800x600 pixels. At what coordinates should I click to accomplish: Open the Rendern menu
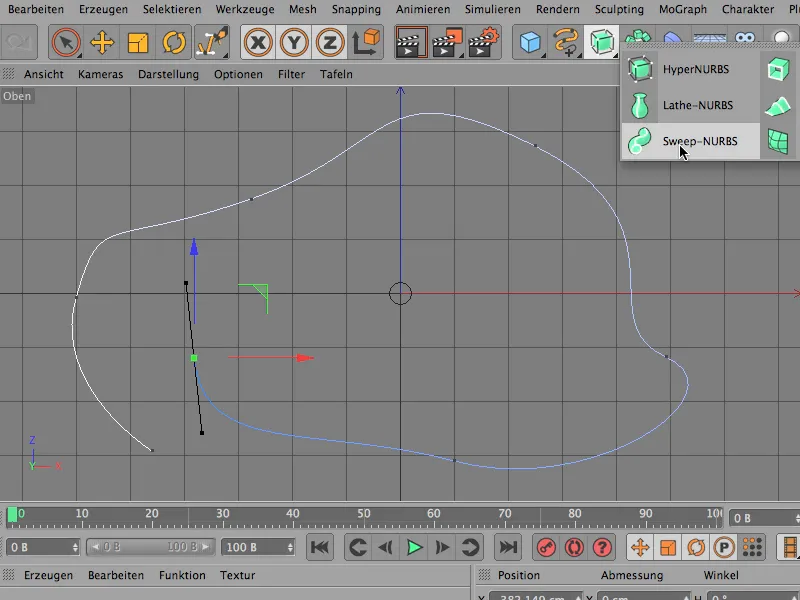(x=558, y=9)
